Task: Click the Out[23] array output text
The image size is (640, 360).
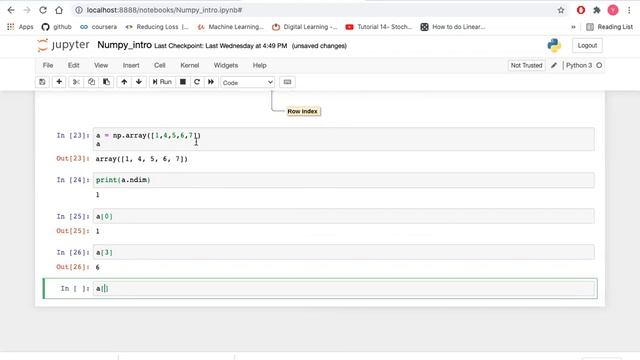Action: [142, 159]
